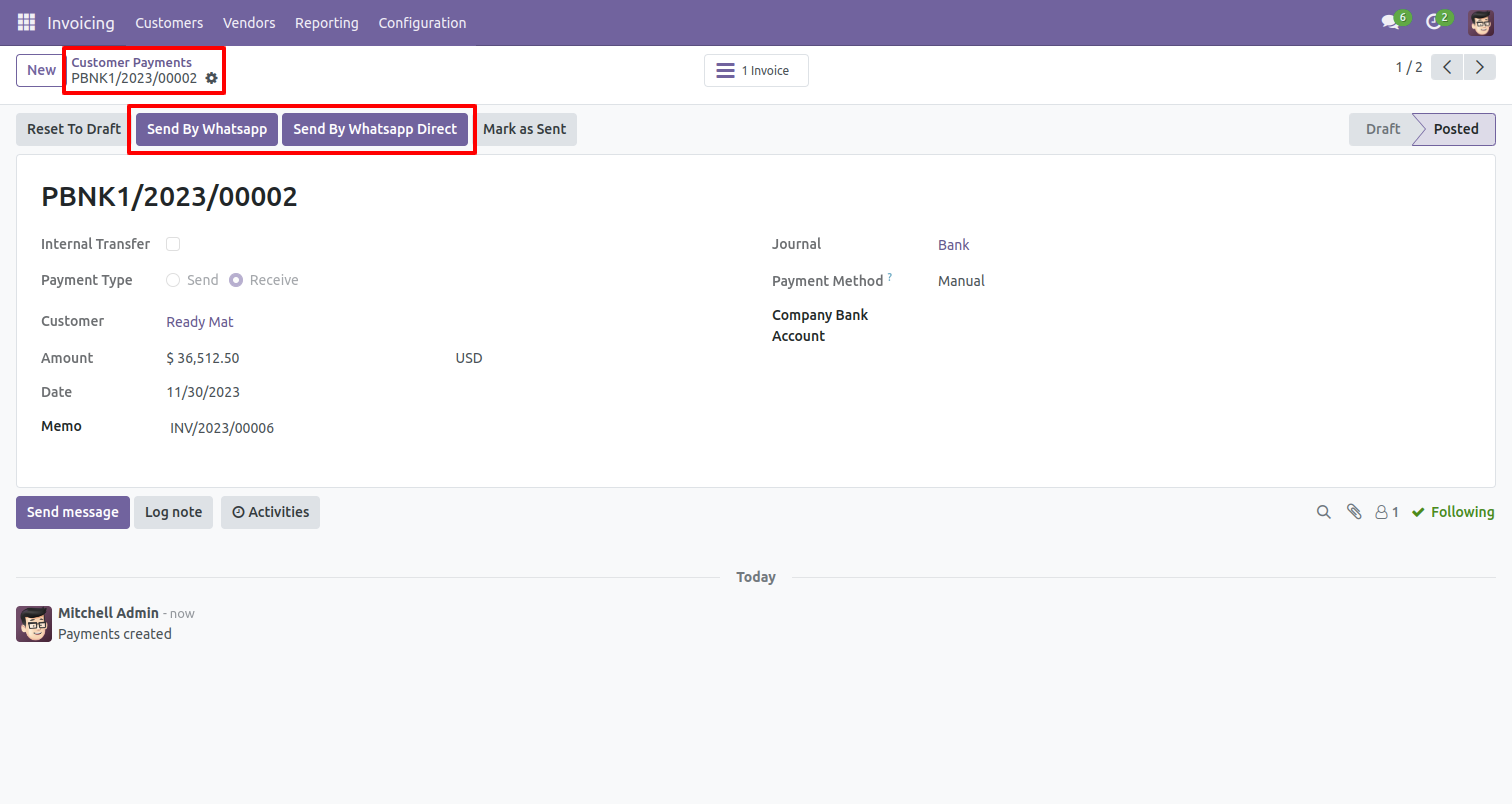The image size is (1512, 804).
Task: Click Reset To Draft button
Action: 74,129
